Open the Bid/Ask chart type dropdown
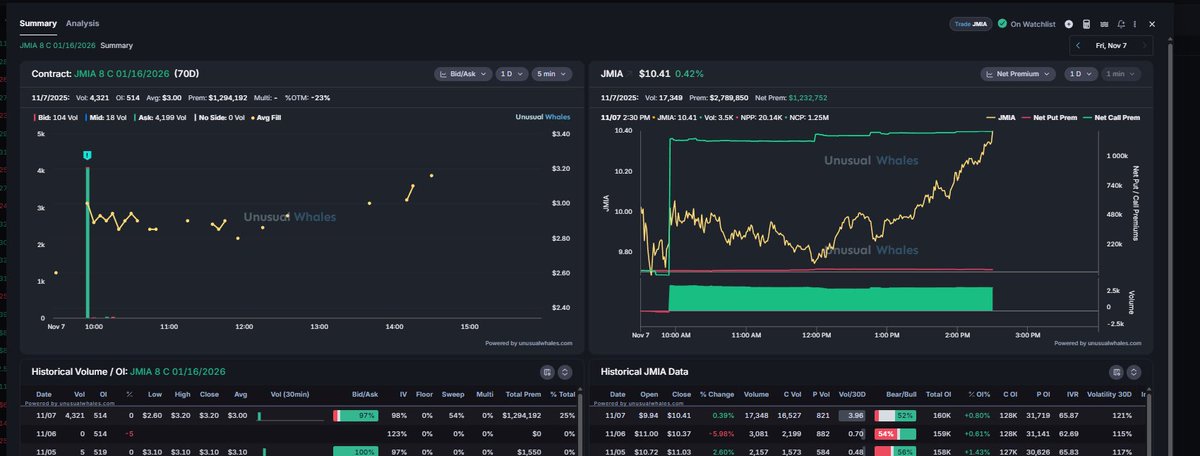Viewport: 1200px width, 456px height. pyautogui.click(x=462, y=74)
